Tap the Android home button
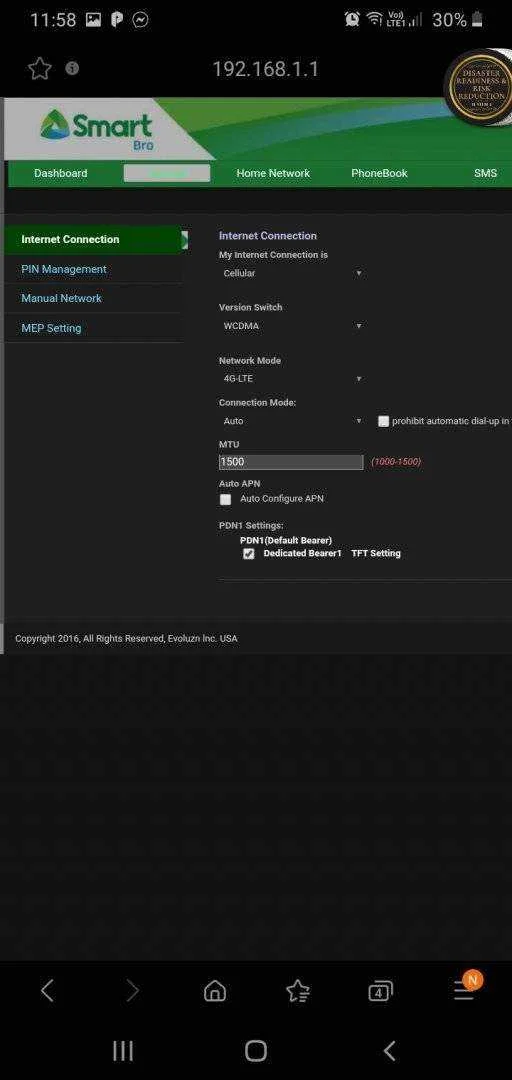Image resolution: width=512 pixels, height=1080 pixels. (x=256, y=1051)
